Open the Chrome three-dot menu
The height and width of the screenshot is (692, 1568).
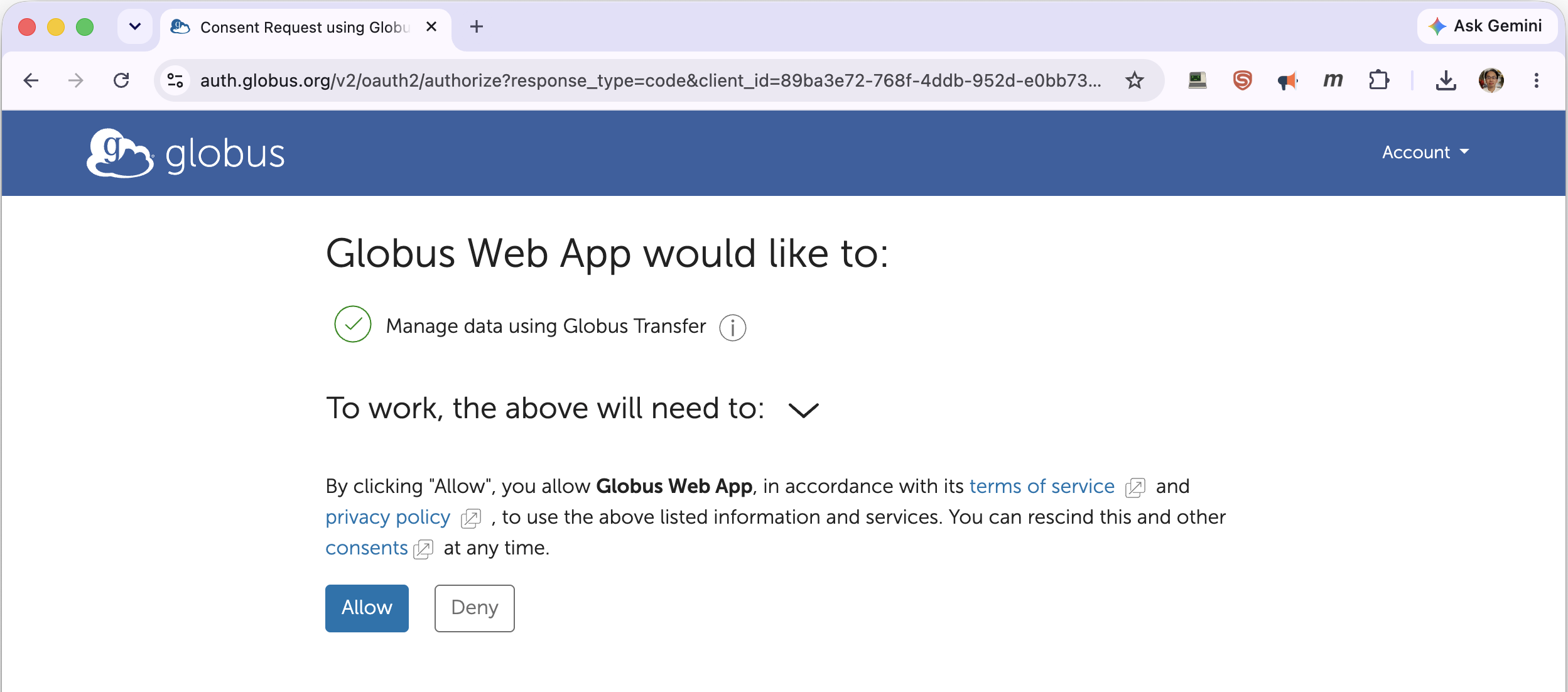(1536, 80)
